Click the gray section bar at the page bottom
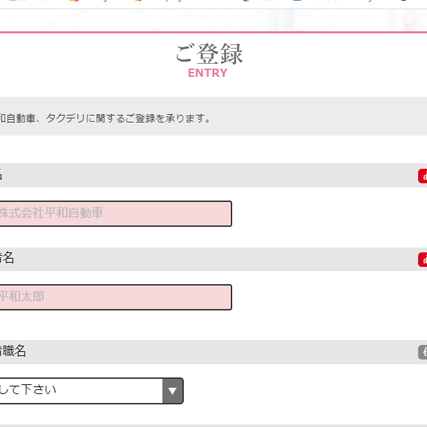 (x=213, y=426)
